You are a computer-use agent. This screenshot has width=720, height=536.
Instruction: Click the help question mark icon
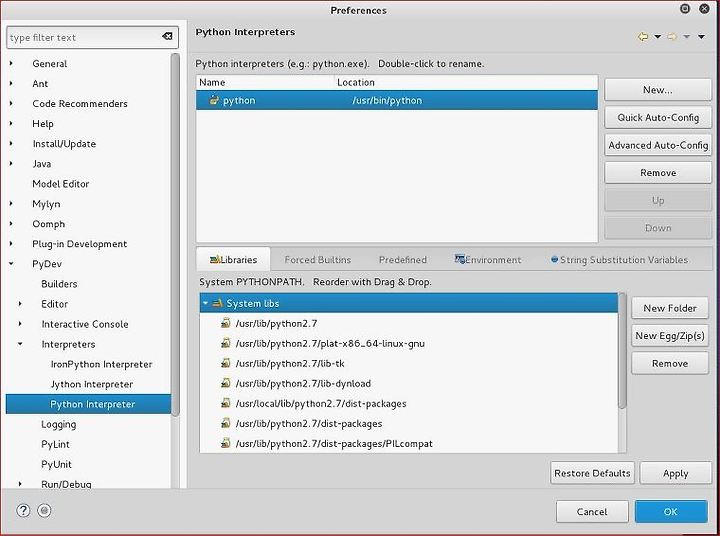[23, 510]
